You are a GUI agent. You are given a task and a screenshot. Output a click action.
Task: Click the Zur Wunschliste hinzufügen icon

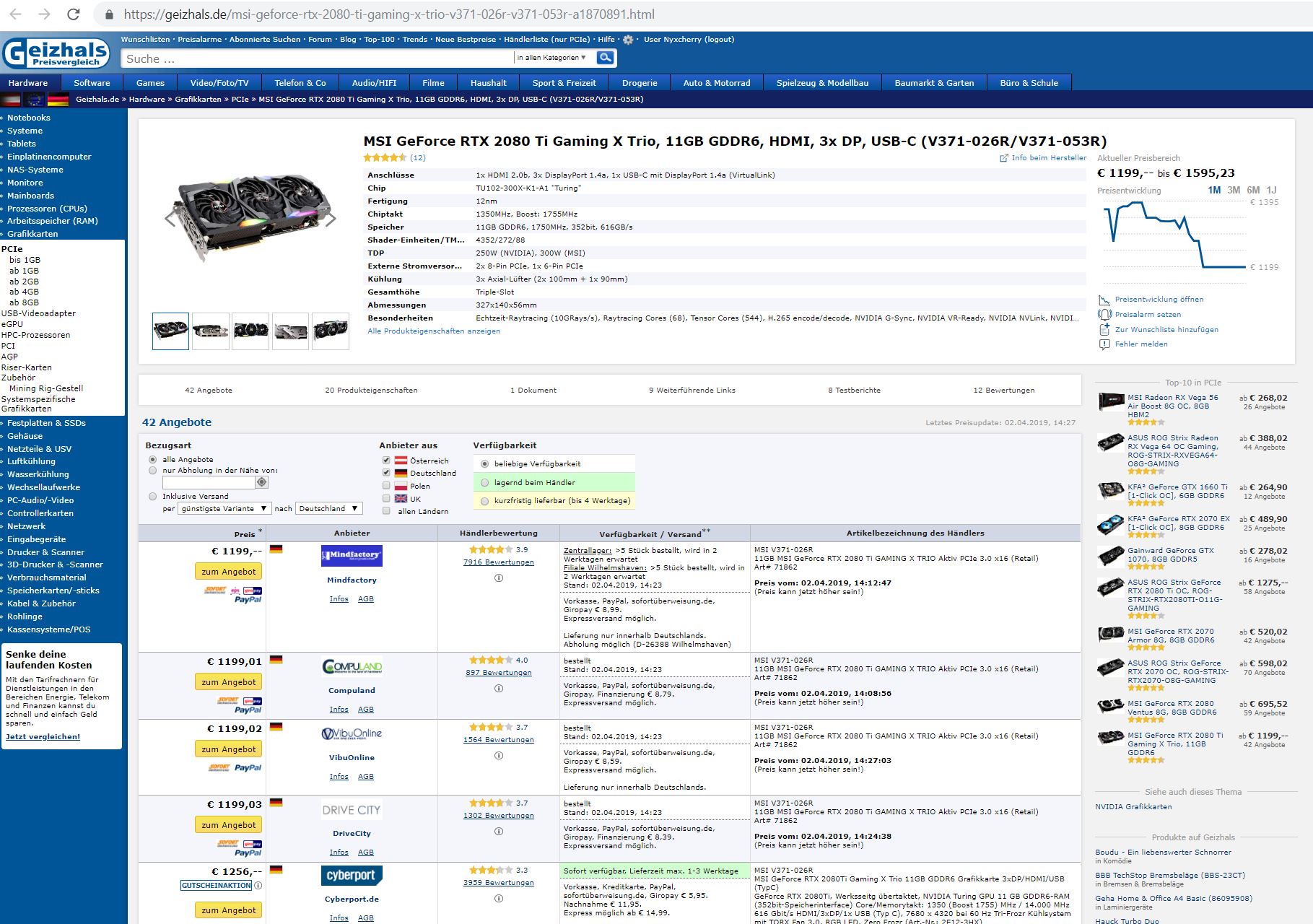point(1104,329)
